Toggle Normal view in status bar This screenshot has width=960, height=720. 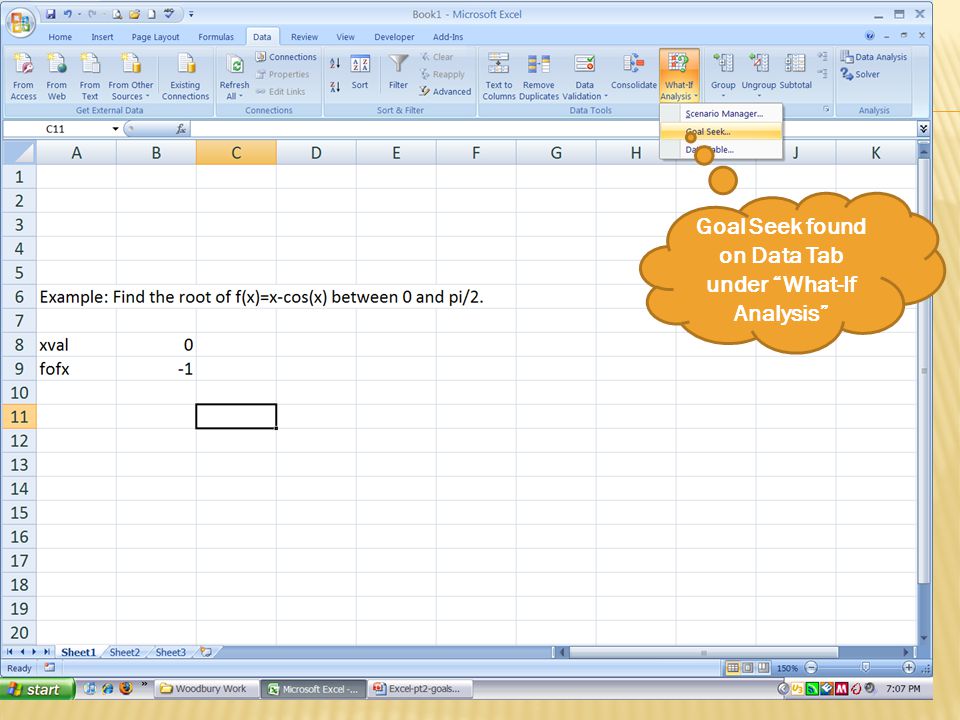coord(732,668)
